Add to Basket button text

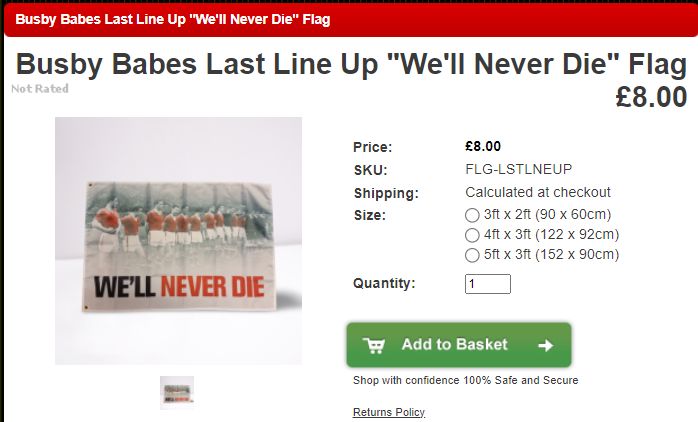click(x=455, y=344)
